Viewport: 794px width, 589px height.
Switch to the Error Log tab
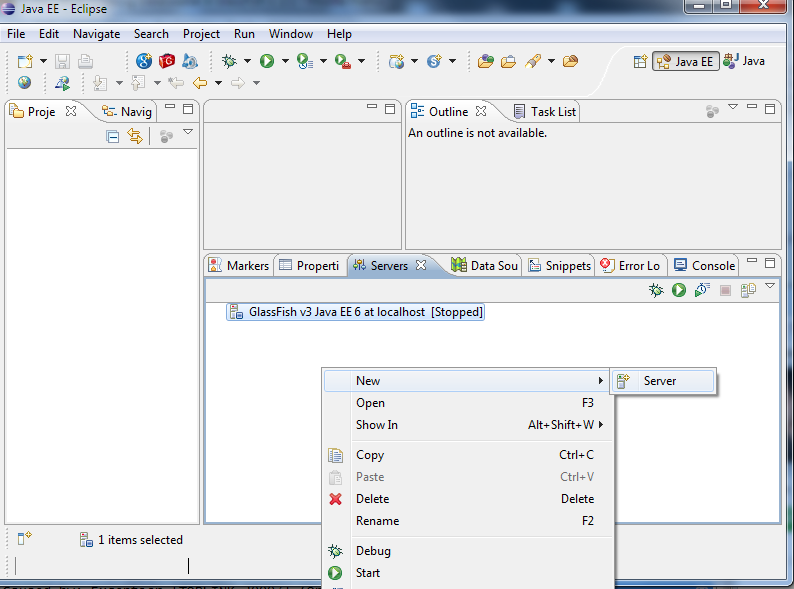coord(630,265)
